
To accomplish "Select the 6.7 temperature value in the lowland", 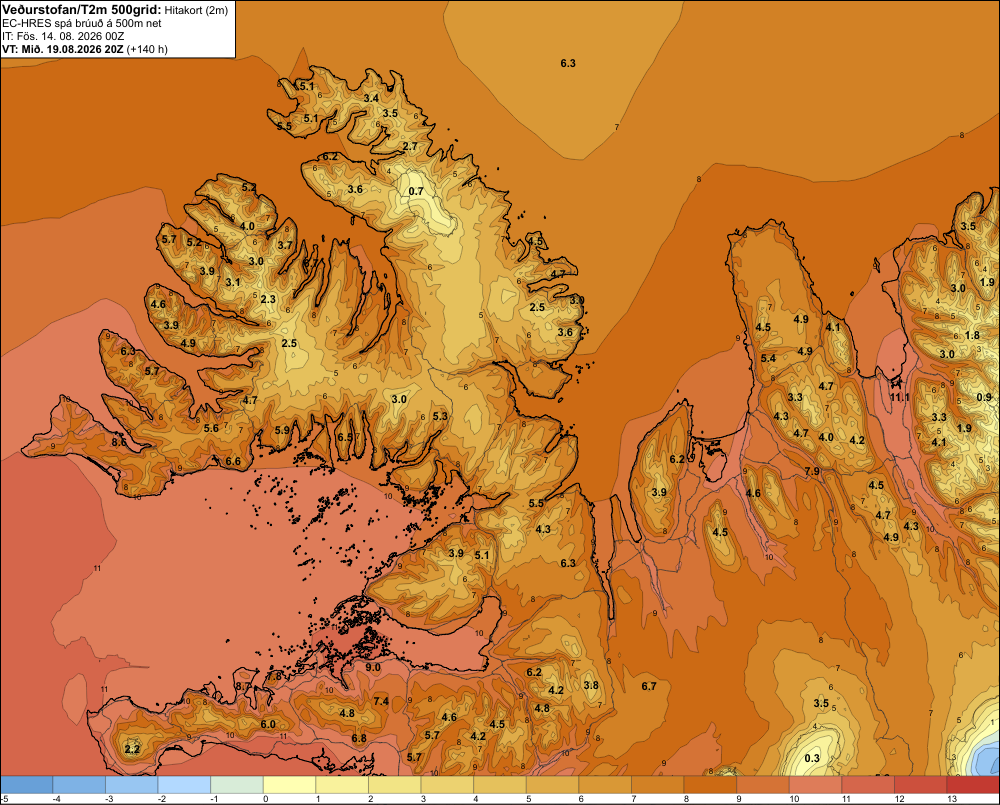I will click(649, 686).
